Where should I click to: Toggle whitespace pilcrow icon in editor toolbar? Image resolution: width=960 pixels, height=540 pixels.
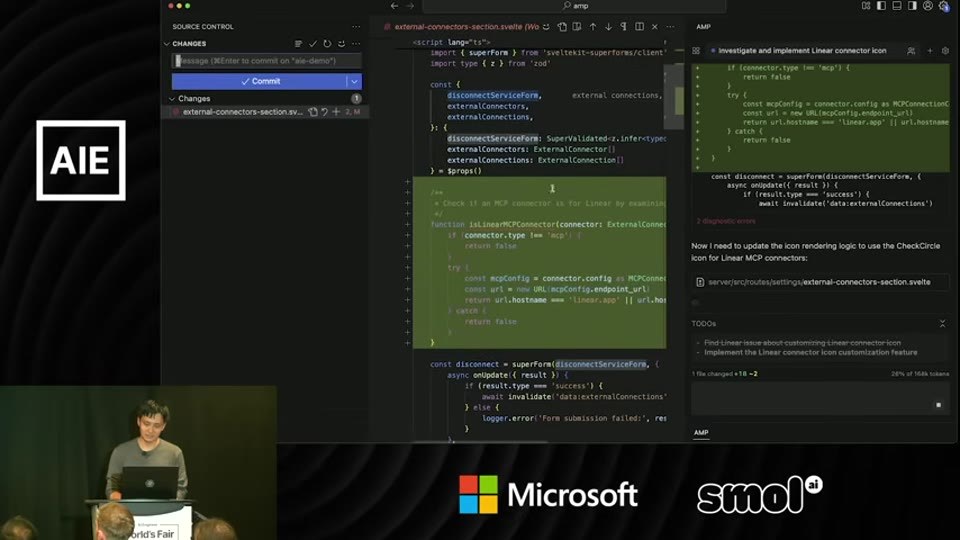click(x=623, y=27)
